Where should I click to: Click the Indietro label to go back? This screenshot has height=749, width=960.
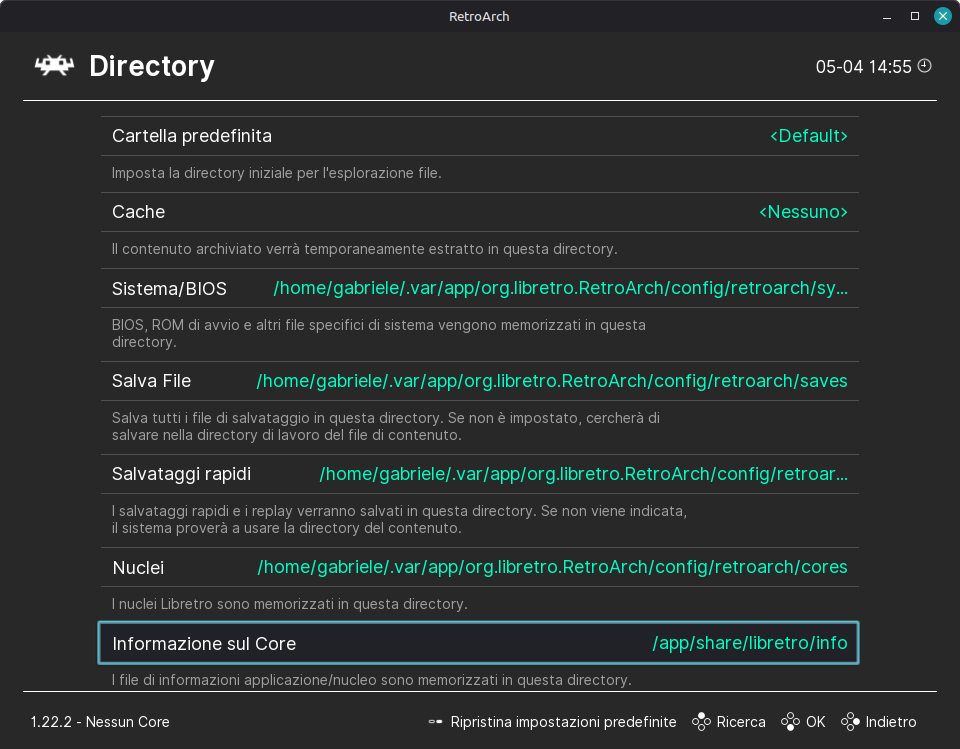(891, 722)
